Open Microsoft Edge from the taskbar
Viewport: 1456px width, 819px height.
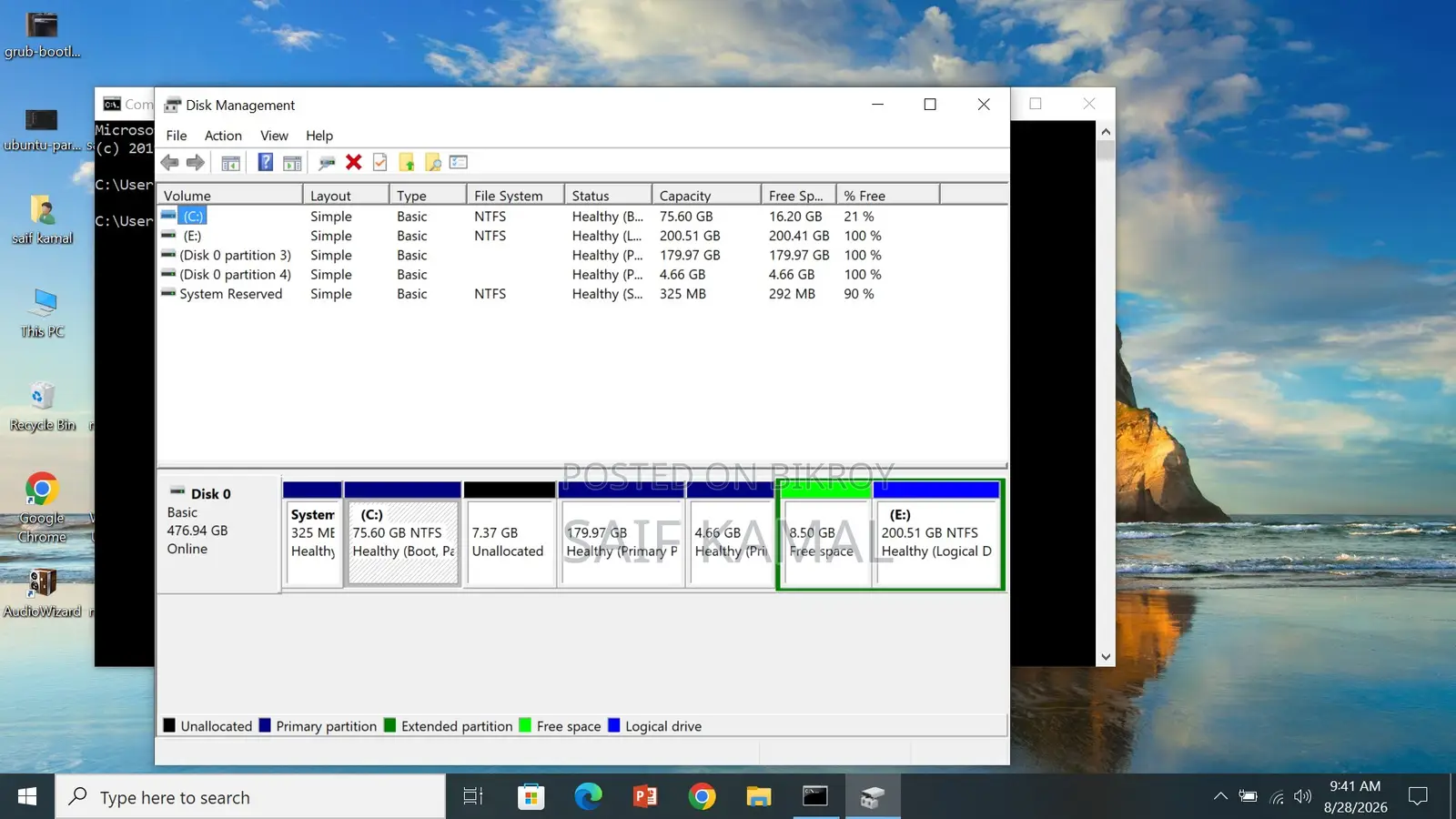pyautogui.click(x=588, y=797)
